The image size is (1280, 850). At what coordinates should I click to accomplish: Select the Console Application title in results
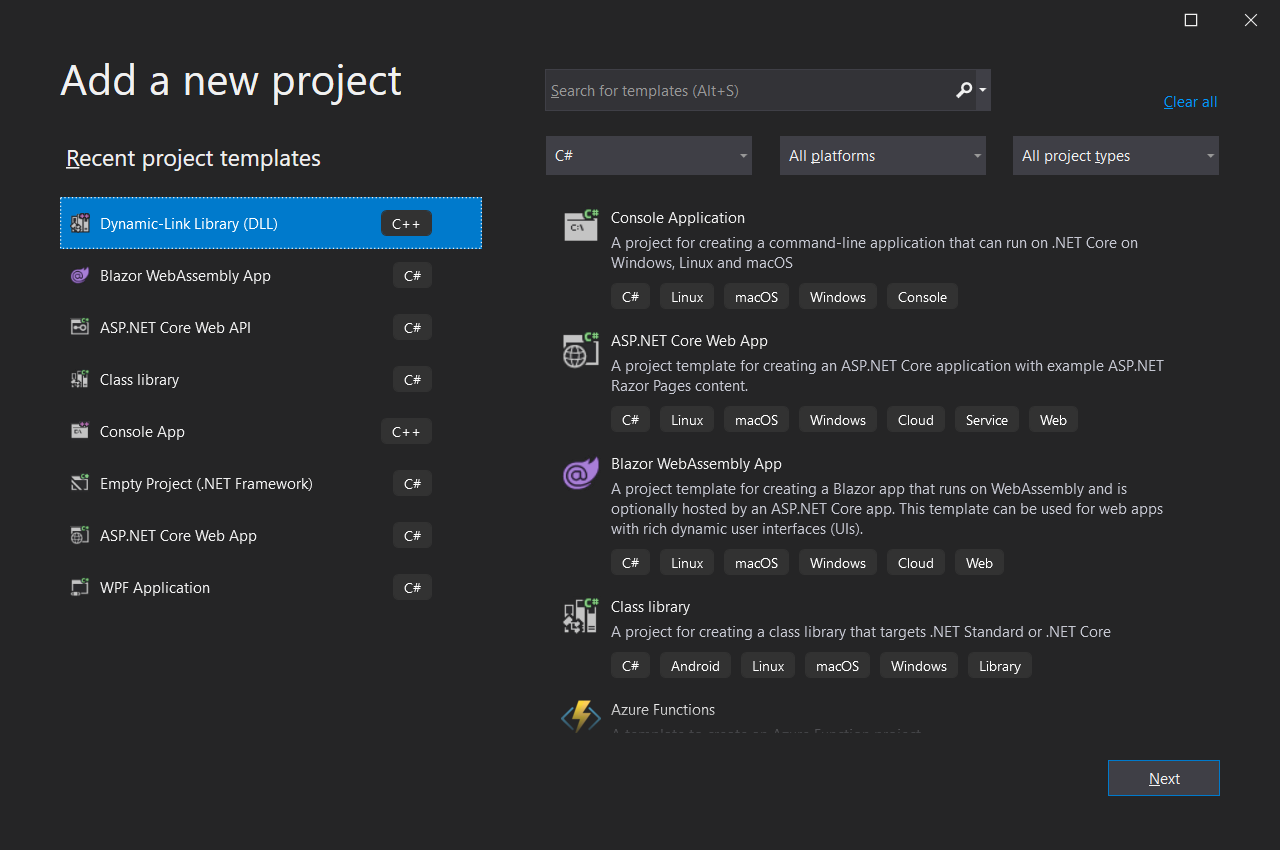(x=678, y=218)
